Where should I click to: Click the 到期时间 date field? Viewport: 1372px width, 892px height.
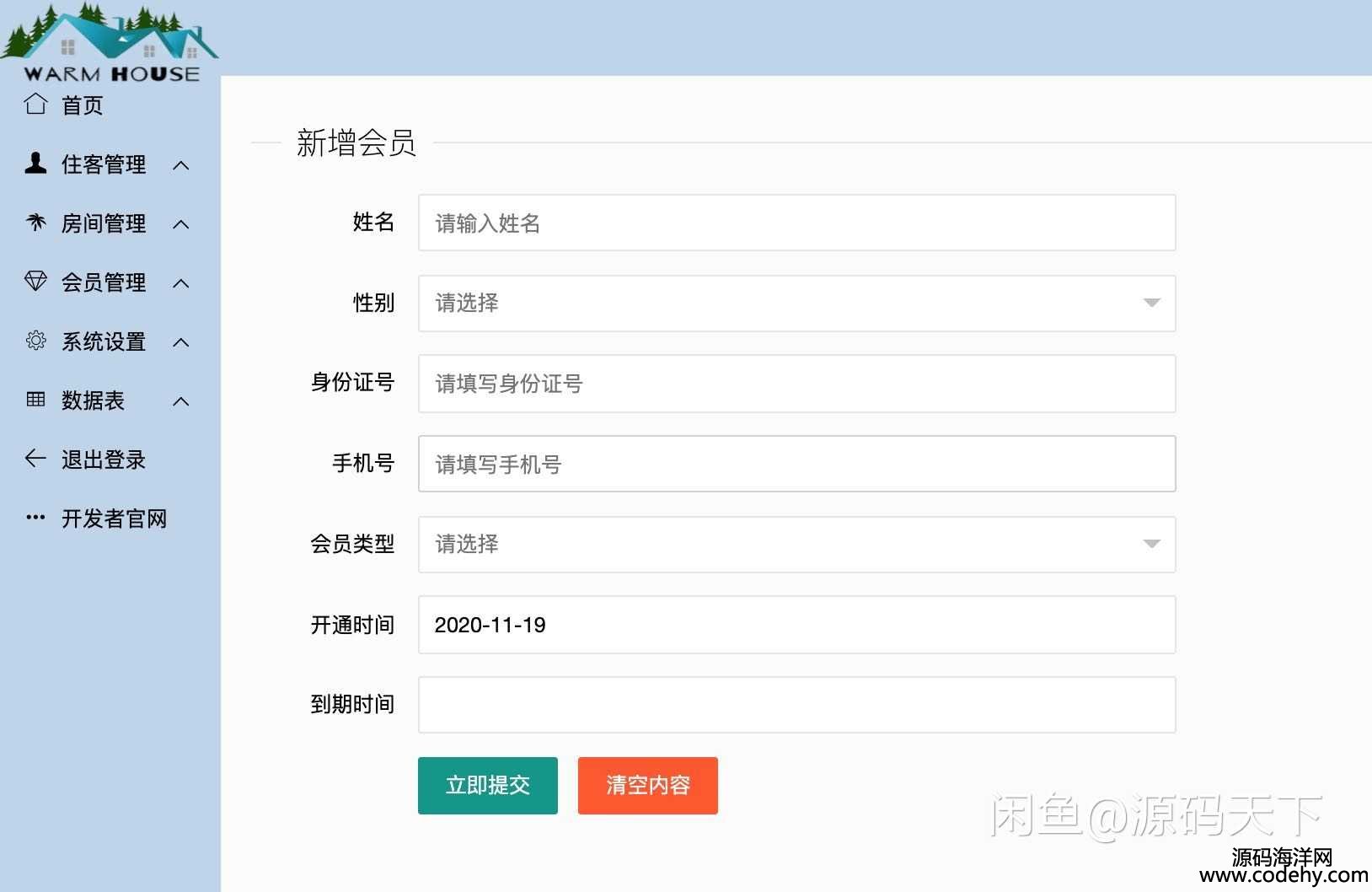(796, 705)
